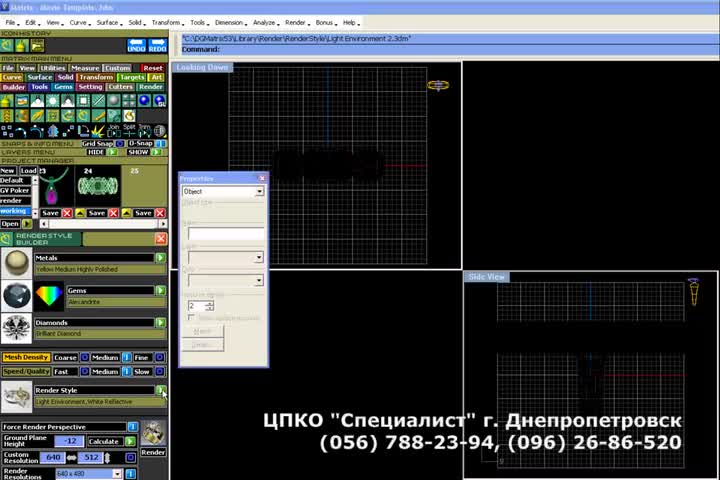
Task: Click the wireframe sphere icon in curve tools row
Action: (x=159, y=131)
